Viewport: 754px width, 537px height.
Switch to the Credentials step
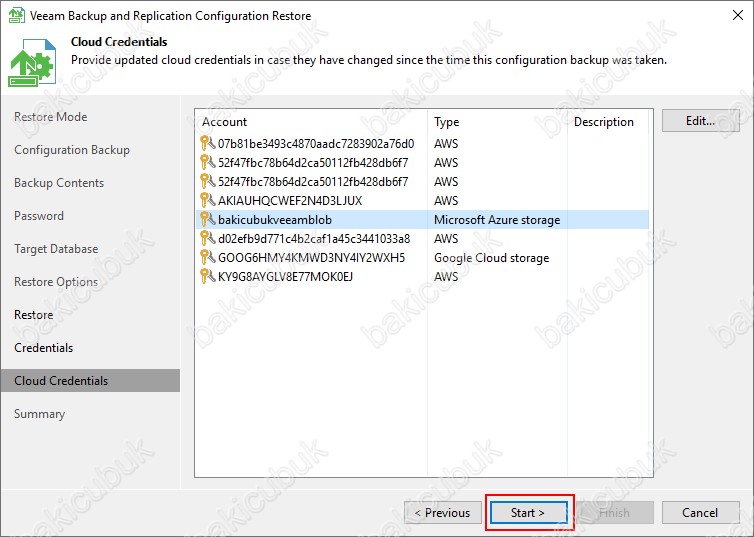point(43,348)
